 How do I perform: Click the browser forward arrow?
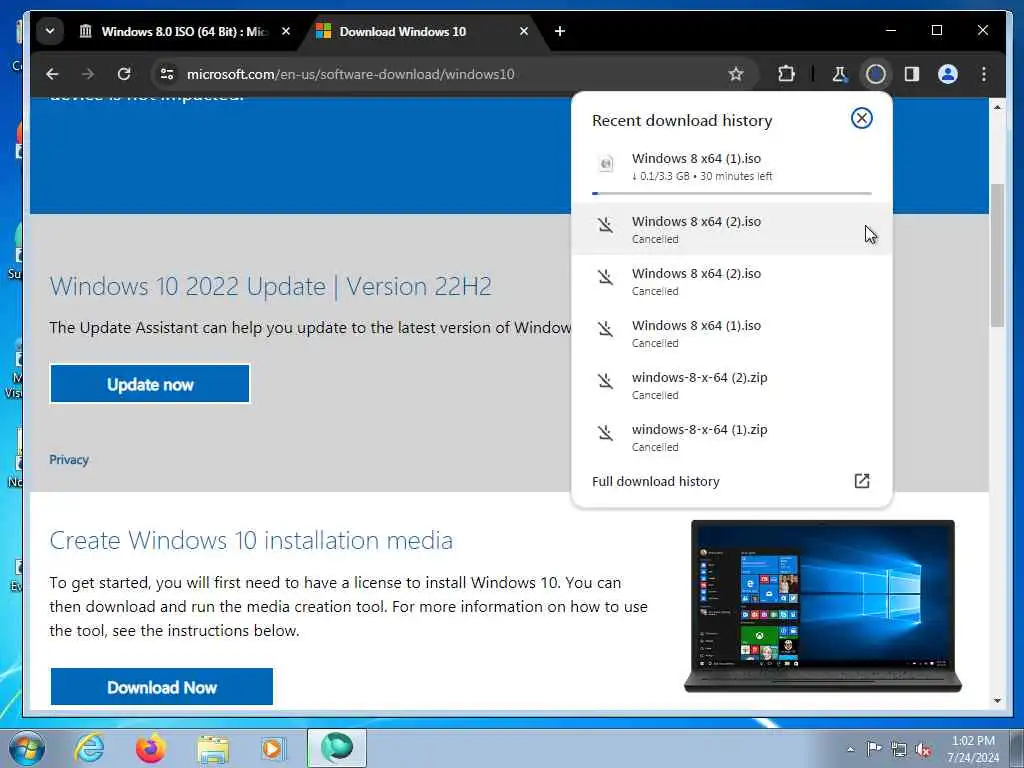(88, 74)
